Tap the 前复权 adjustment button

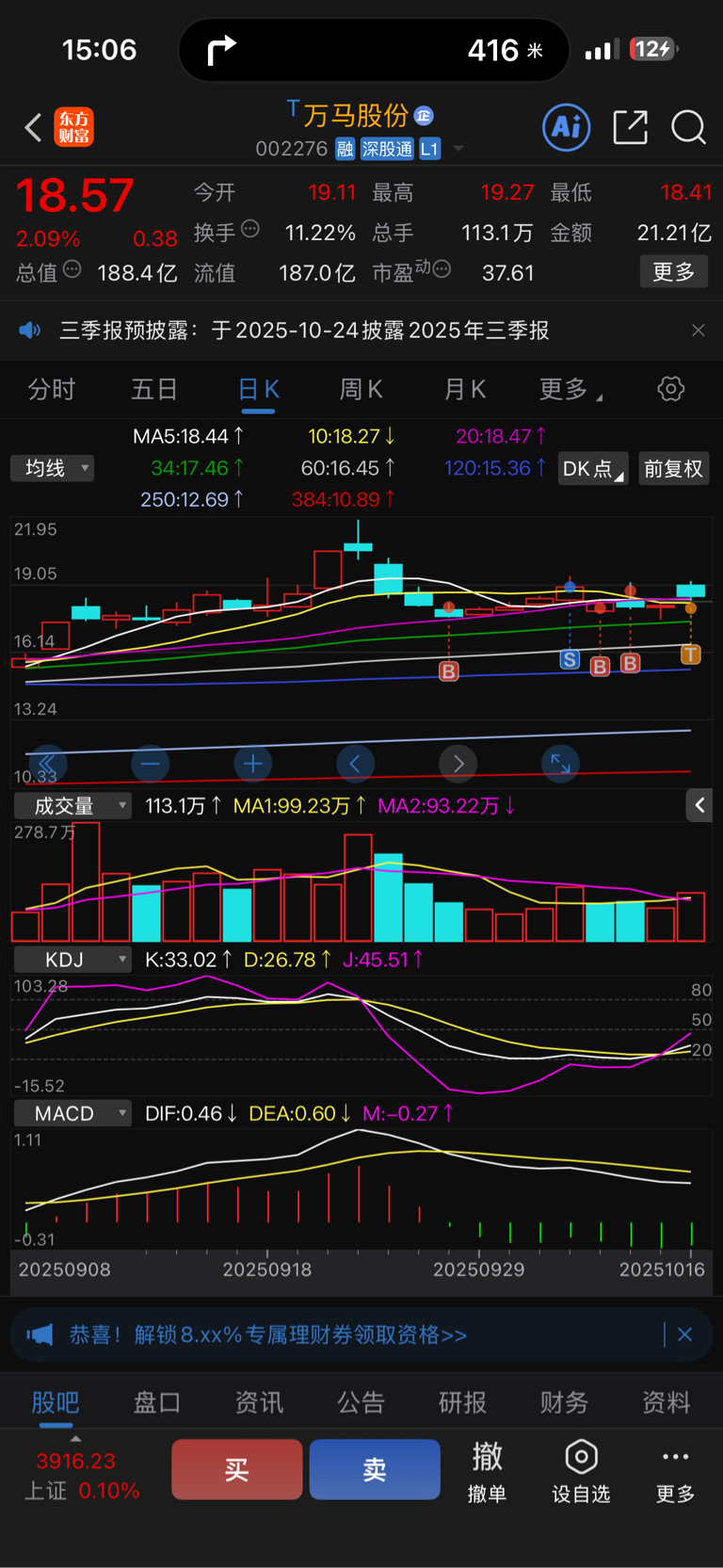pos(673,468)
